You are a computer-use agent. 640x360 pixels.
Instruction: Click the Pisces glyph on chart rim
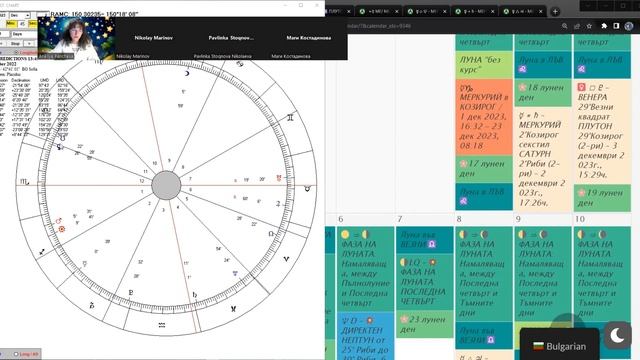tap(233, 309)
